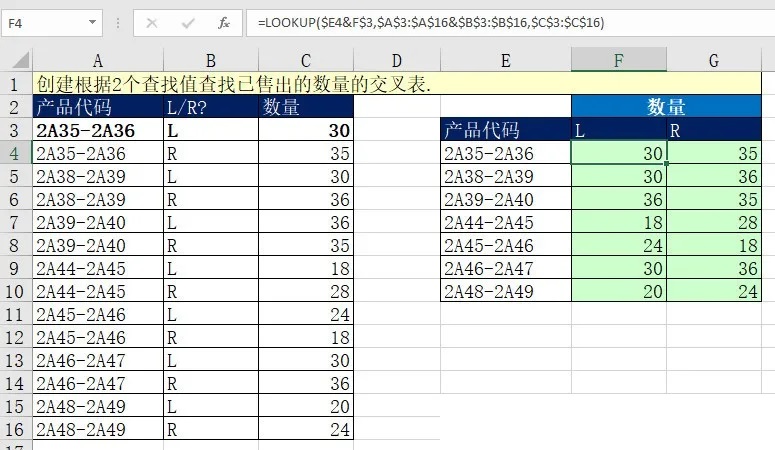Click the Name Box showing F4
Image resolution: width=775 pixels, height=450 pixels.
(x=52, y=23)
